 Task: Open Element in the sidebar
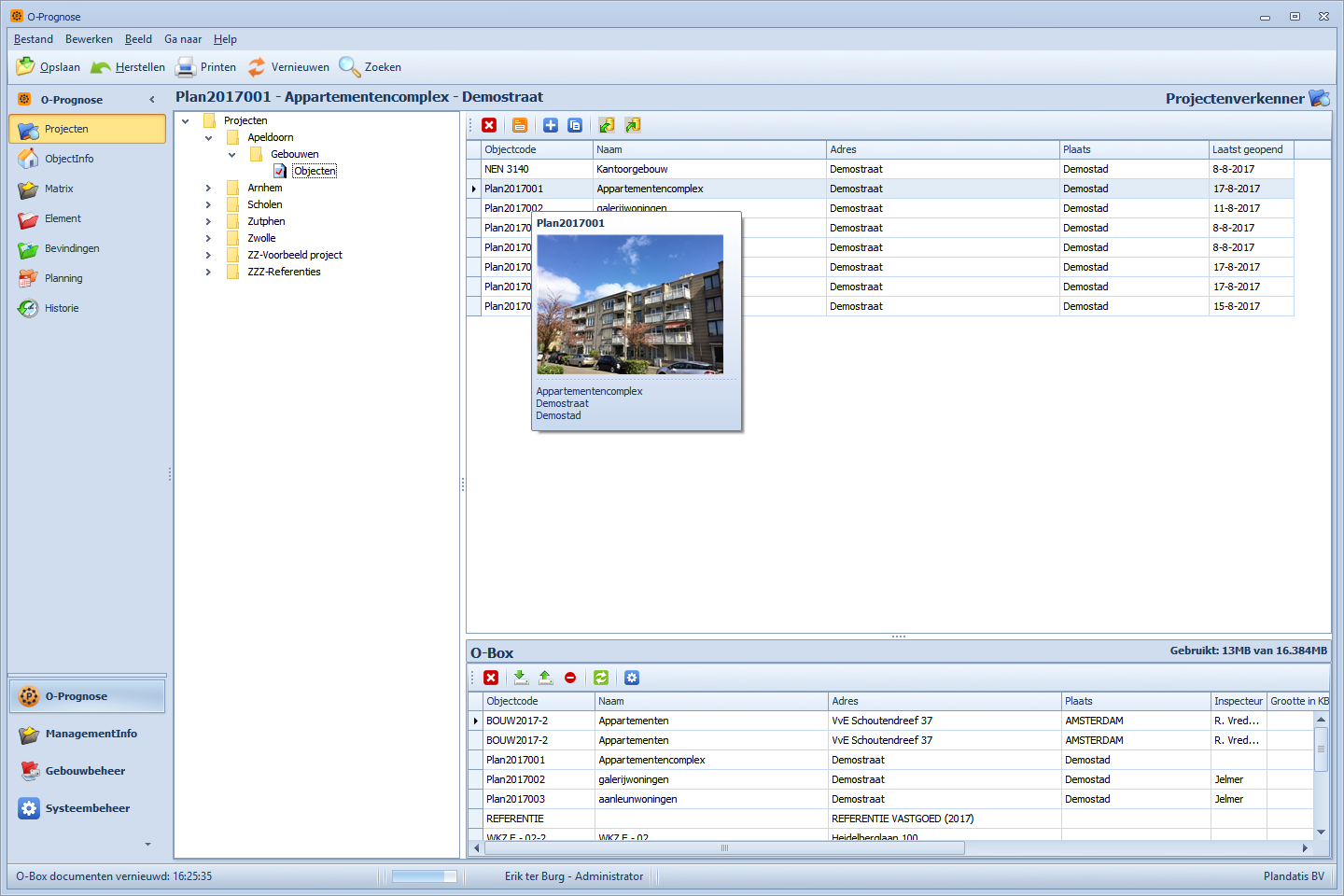click(x=87, y=218)
